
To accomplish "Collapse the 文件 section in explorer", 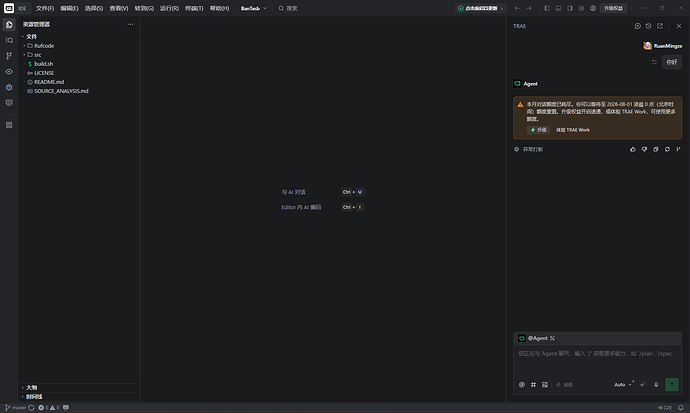I will 29,37.
